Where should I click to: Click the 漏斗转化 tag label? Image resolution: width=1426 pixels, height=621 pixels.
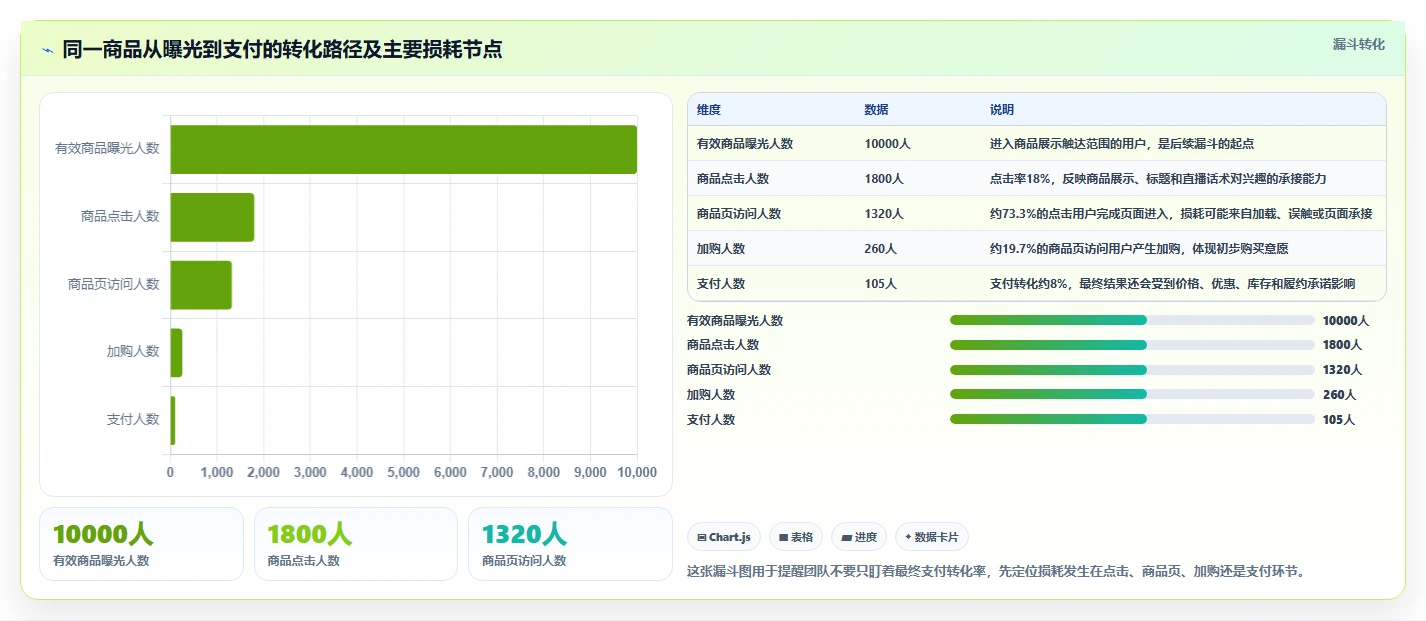[x=1359, y=45]
